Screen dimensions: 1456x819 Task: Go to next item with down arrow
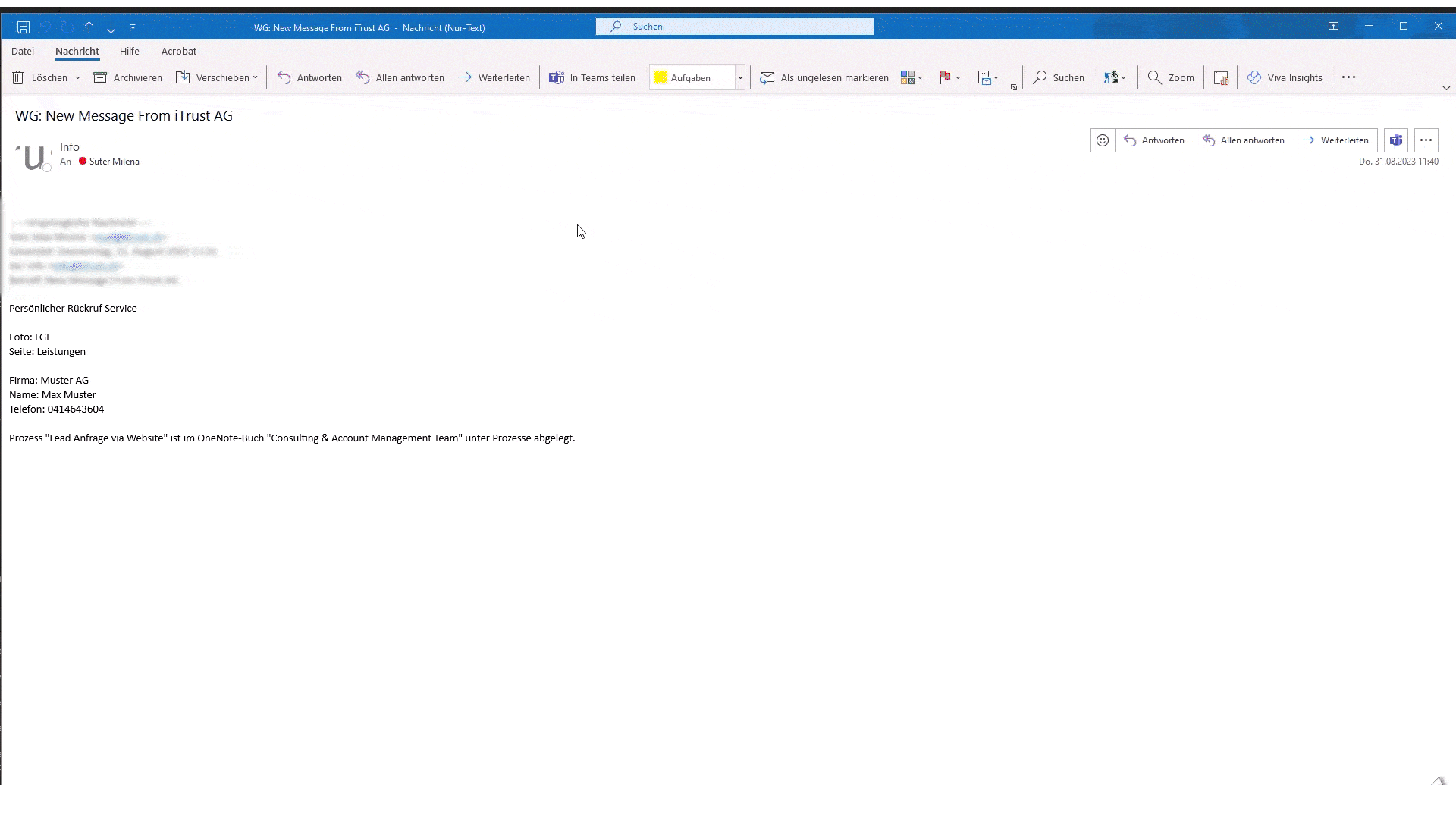pyautogui.click(x=111, y=27)
